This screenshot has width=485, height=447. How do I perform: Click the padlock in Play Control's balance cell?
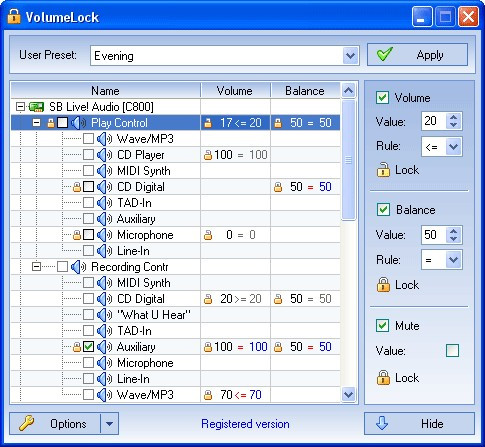pyautogui.click(x=278, y=123)
